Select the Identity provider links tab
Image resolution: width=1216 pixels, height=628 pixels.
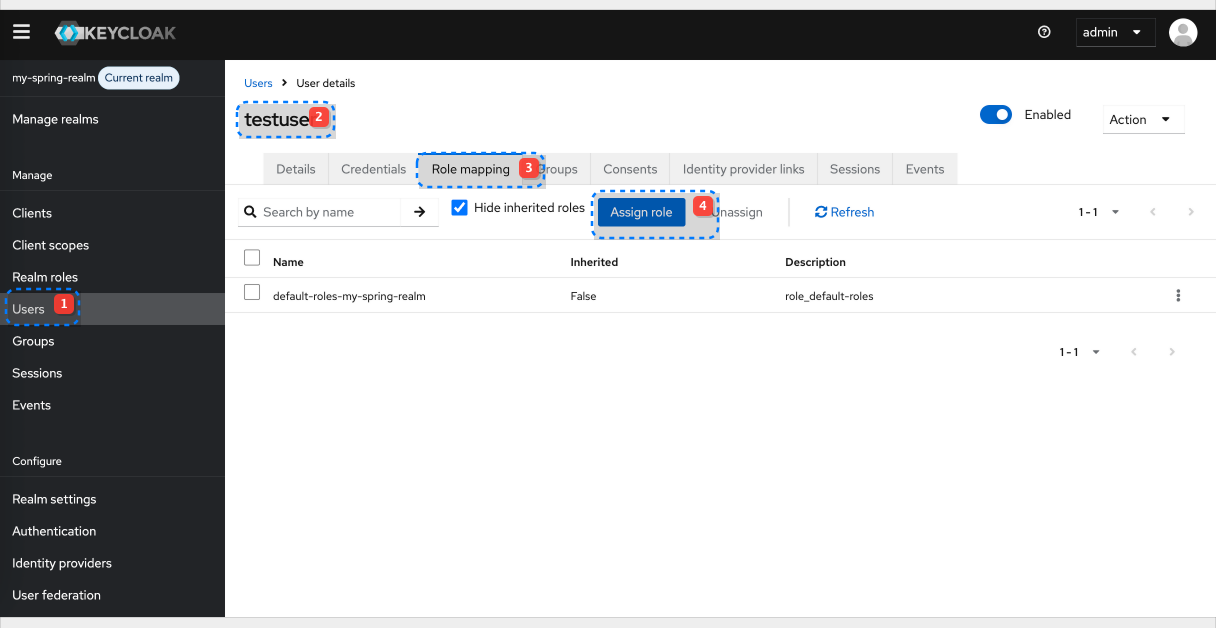tap(742, 168)
